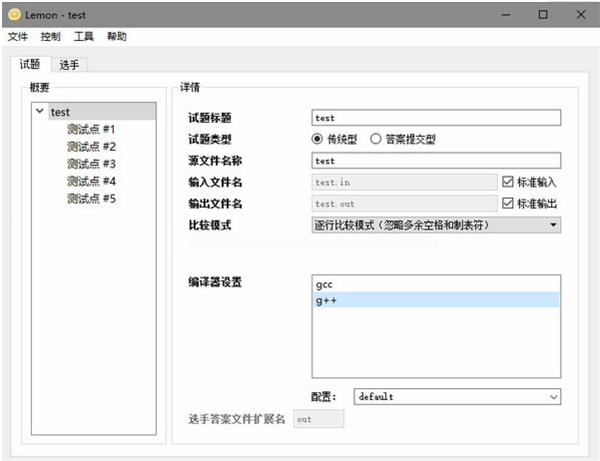Close the Lemon window
The width and height of the screenshot is (600, 461).
[x=581, y=15]
